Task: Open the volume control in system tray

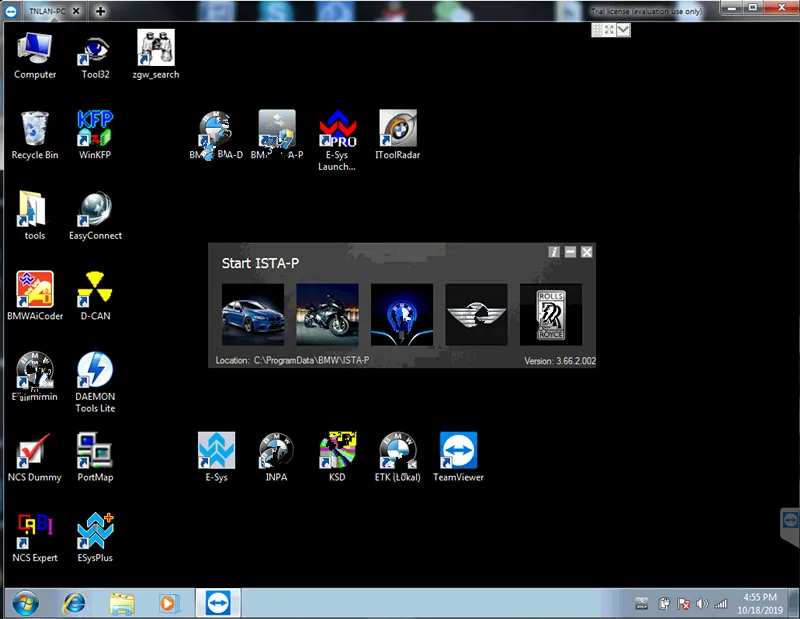Action: tap(702, 604)
